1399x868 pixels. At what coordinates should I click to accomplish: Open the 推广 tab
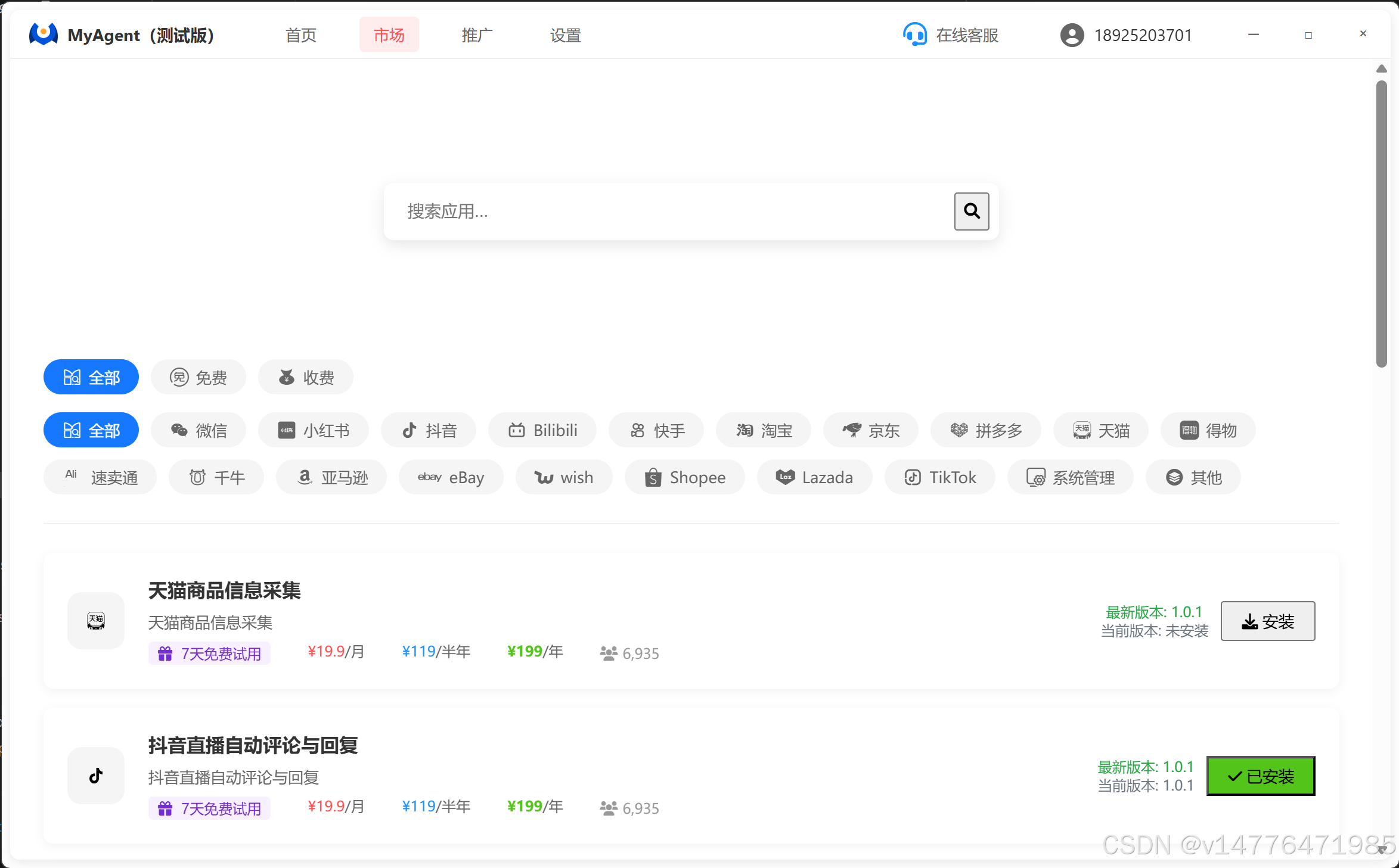pyautogui.click(x=477, y=35)
